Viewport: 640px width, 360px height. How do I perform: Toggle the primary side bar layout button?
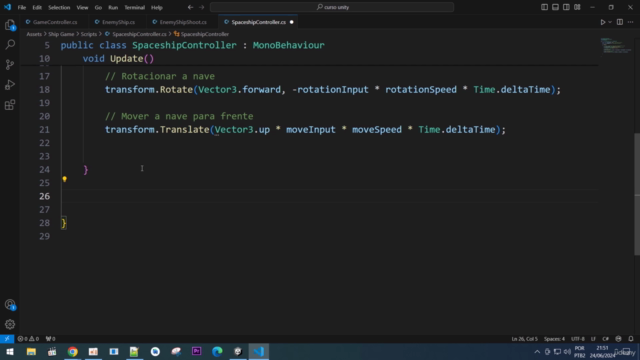544,7
